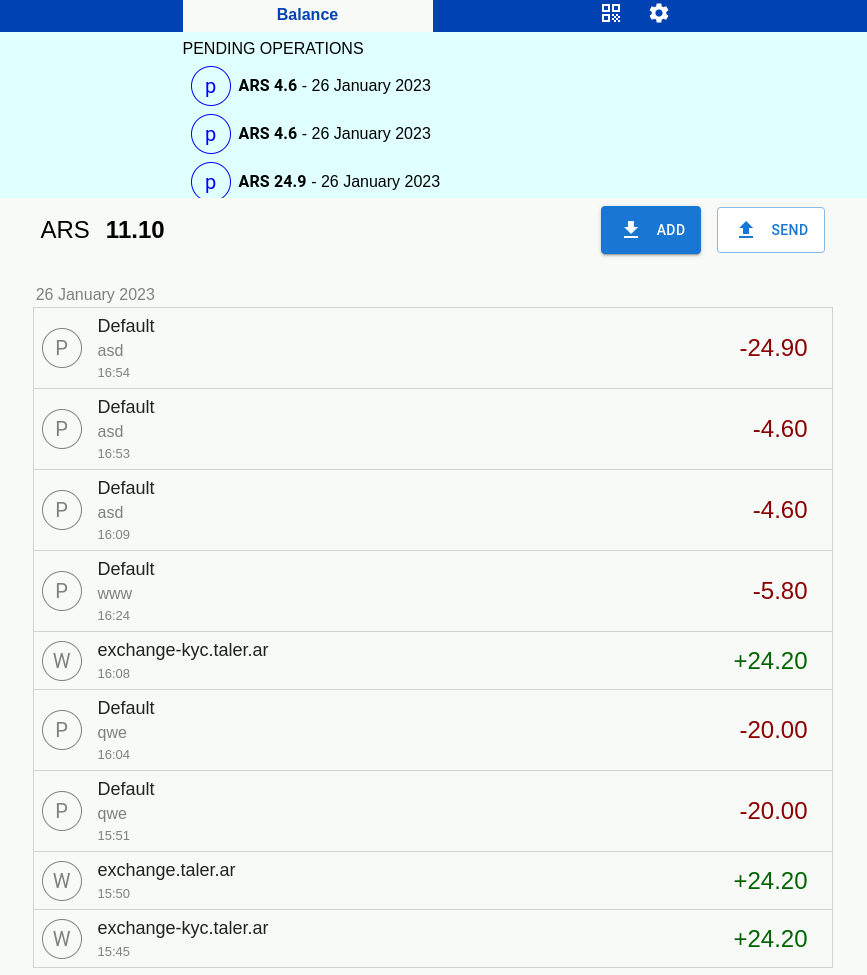This screenshot has width=867, height=975.
Task: Click the SEND button
Action: pos(770,230)
